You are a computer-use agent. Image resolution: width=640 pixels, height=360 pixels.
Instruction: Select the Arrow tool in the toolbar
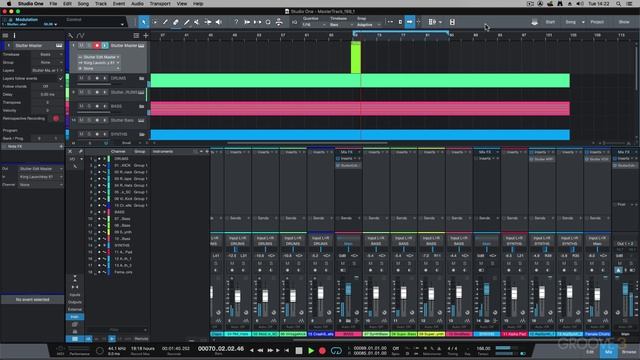(x=144, y=22)
